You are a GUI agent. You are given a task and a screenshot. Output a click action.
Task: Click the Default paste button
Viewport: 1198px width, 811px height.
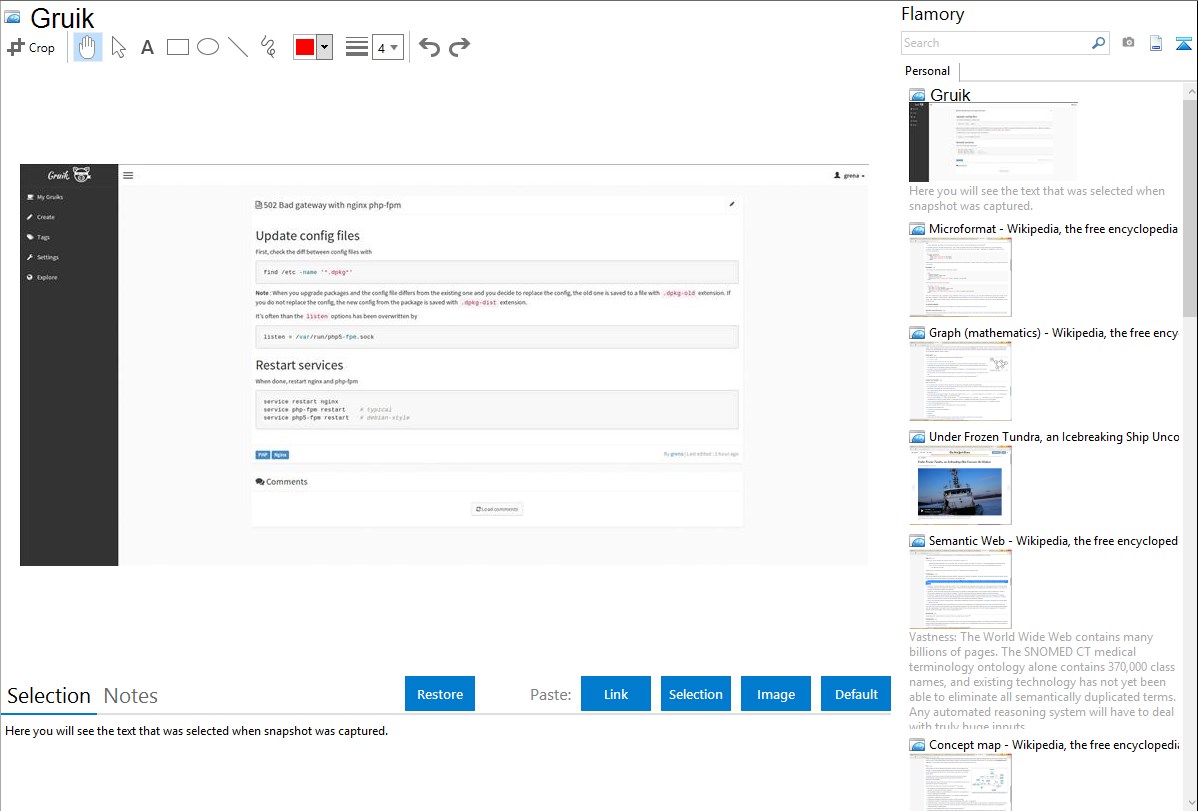(856, 694)
